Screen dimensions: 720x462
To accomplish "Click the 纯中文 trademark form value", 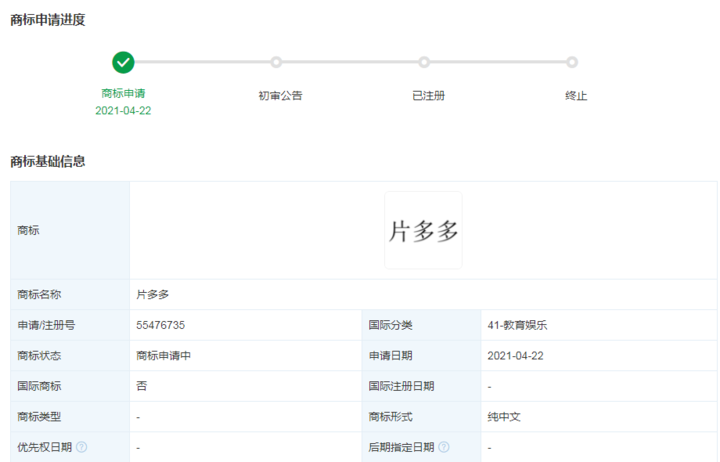I will [504, 417].
